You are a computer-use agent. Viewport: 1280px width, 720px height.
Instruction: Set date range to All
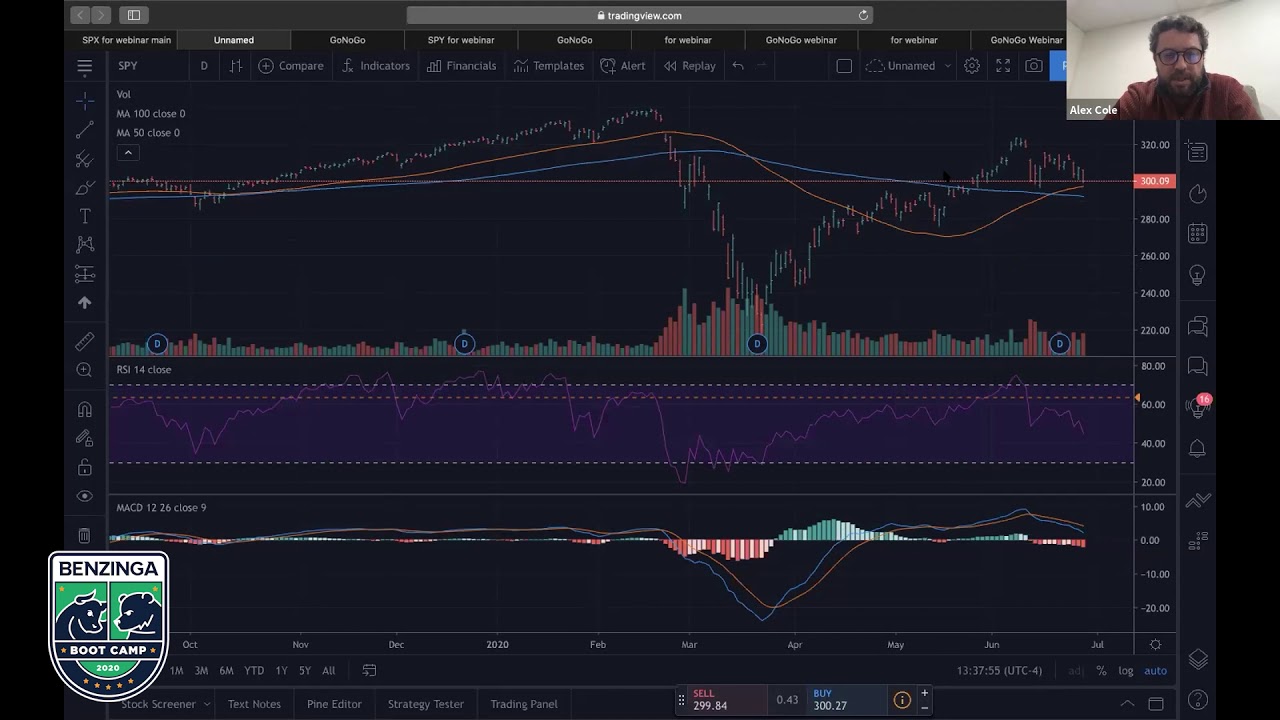click(x=328, y=671)
